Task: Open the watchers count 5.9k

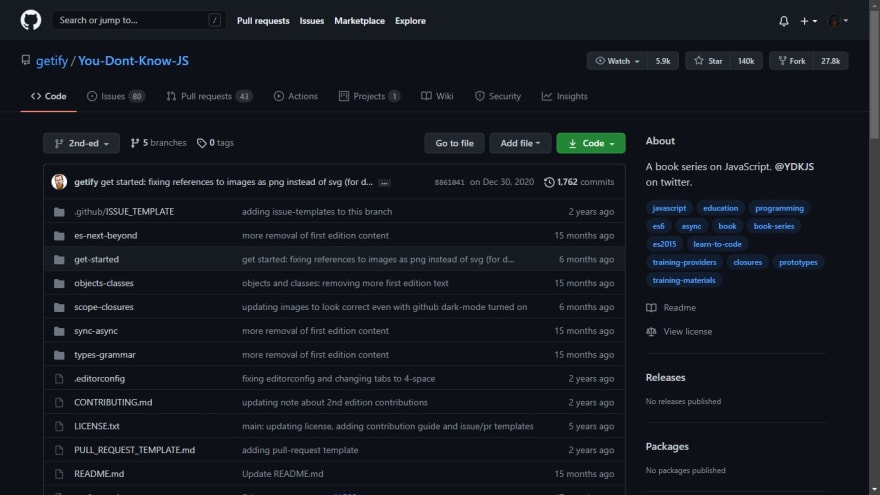Action: [663, 61]
